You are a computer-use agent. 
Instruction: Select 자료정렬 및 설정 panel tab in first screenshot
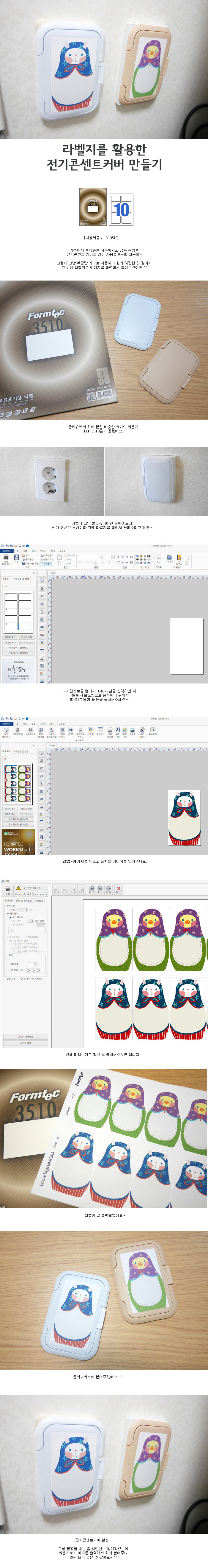pyautogui.click(x=21, y=579)
